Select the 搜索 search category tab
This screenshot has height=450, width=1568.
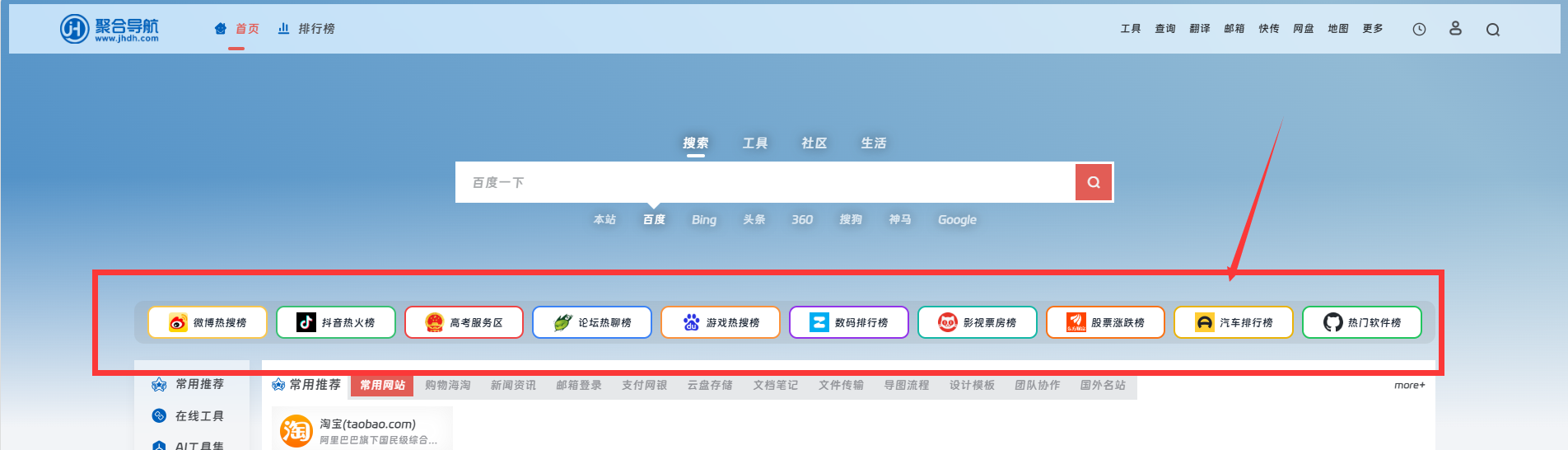tap(696, 143)
